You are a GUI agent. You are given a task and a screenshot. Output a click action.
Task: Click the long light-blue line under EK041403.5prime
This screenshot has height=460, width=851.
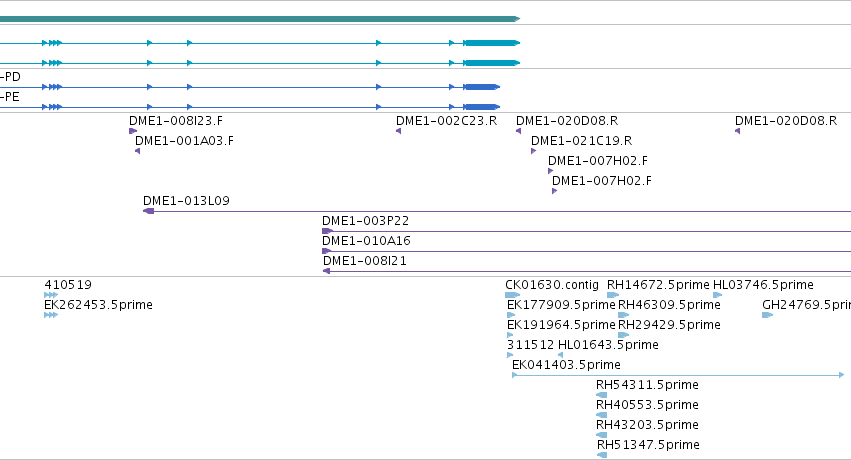coord(678,375)
